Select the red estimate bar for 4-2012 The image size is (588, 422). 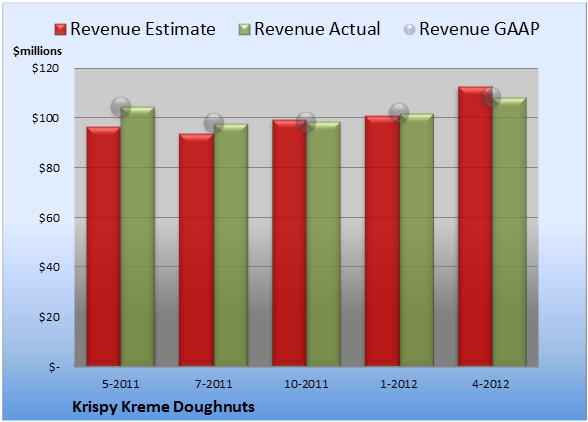coord(475,226)
